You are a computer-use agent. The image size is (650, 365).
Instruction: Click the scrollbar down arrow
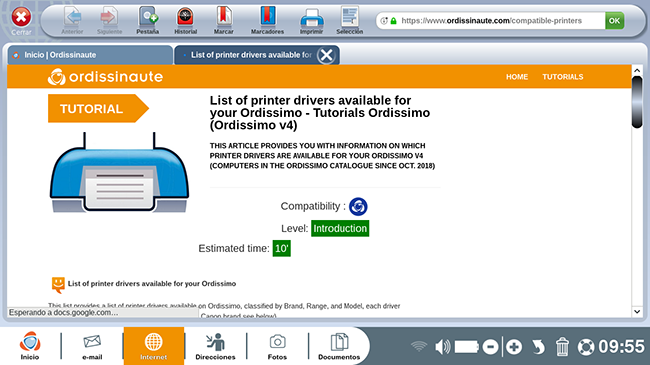637,311
